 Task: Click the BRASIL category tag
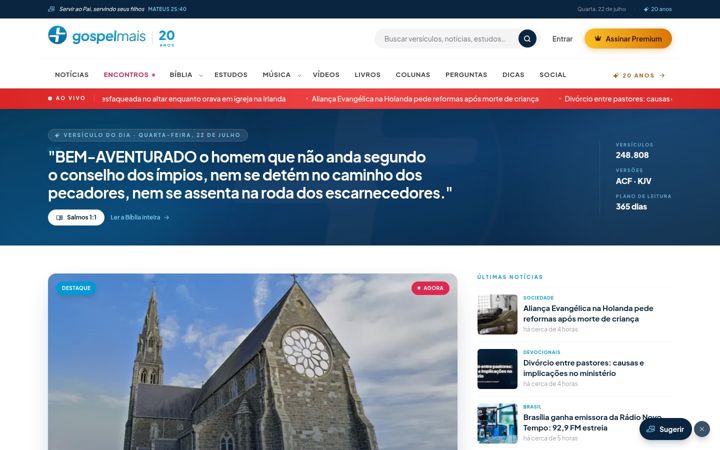pos(532,407)
